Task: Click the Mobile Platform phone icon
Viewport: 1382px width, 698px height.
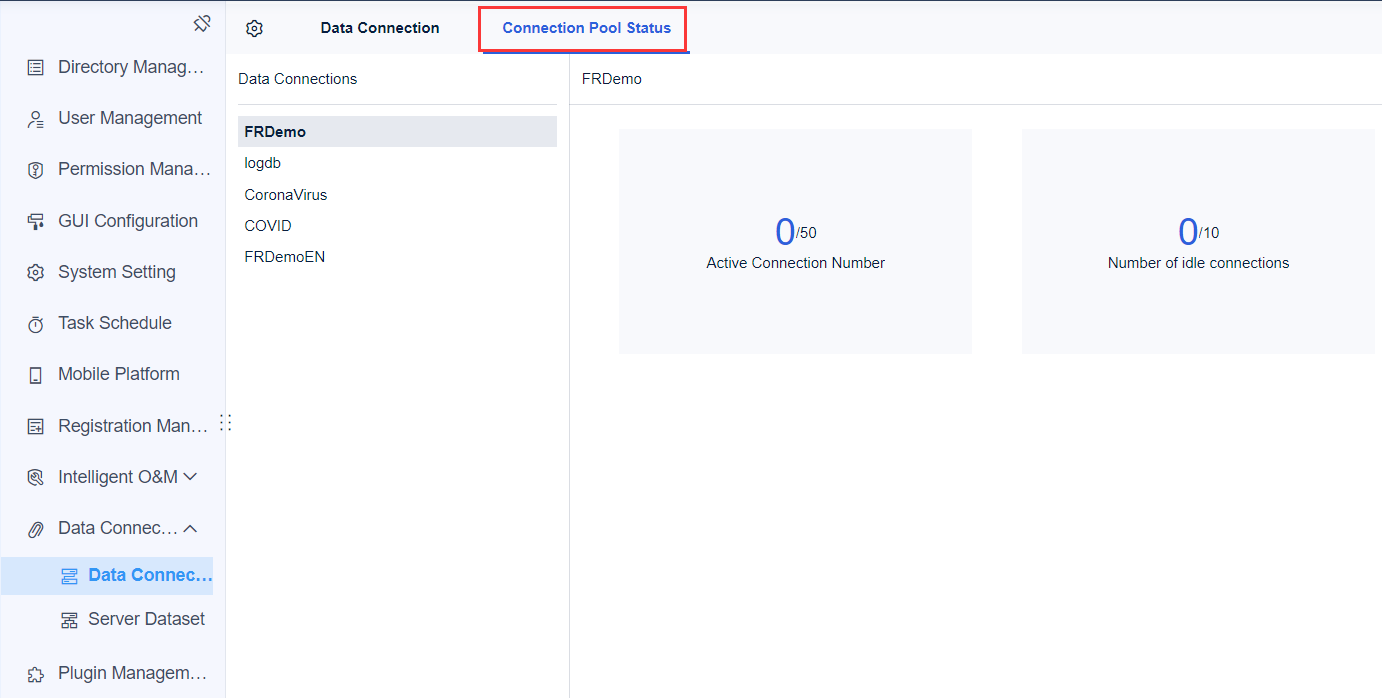Action: (x=36, y=375)
